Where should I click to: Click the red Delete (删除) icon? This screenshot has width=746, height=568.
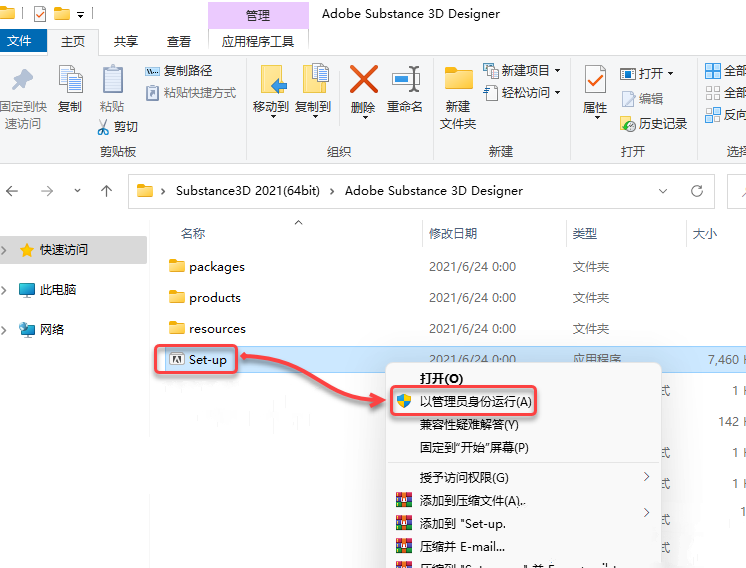[363, 79]
